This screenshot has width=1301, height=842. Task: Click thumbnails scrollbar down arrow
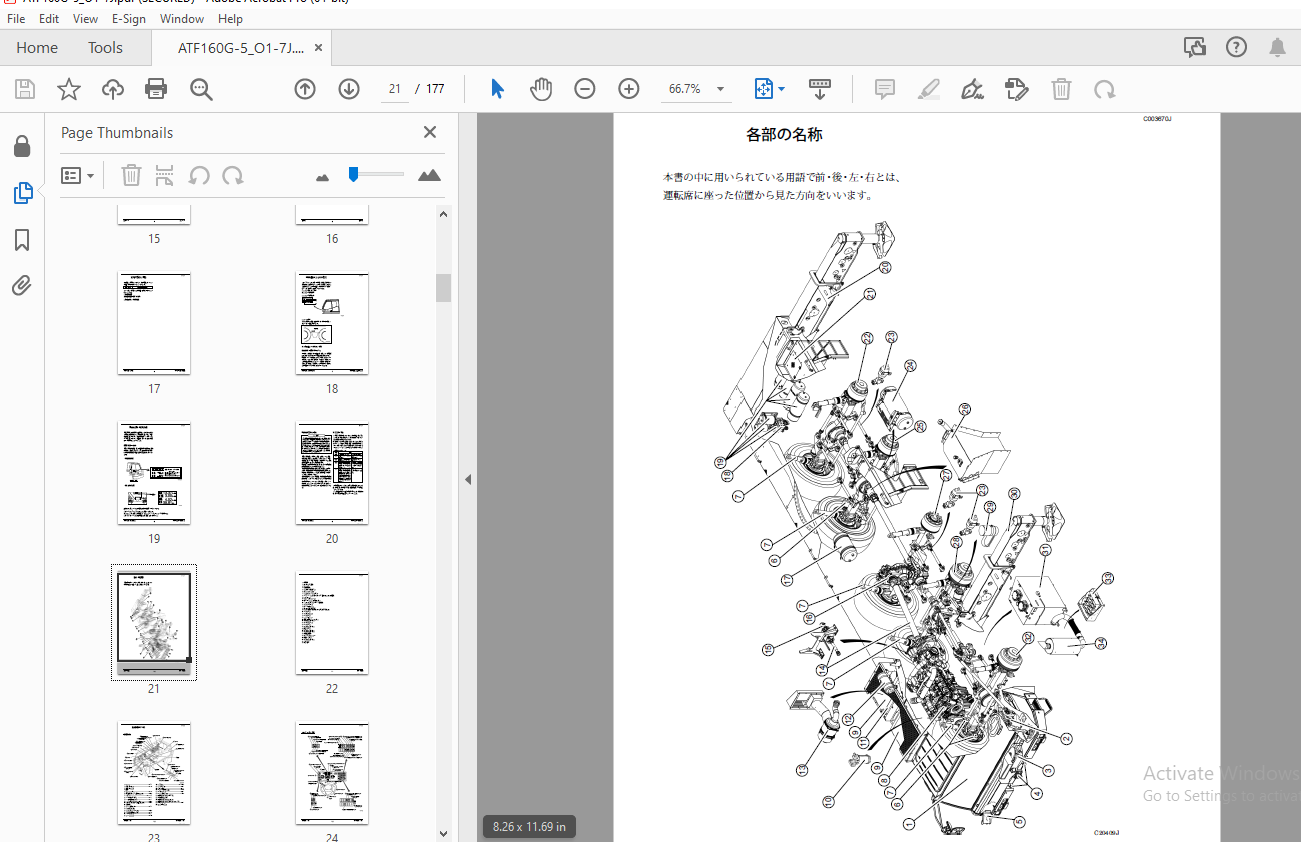click(x=443, y=832)
